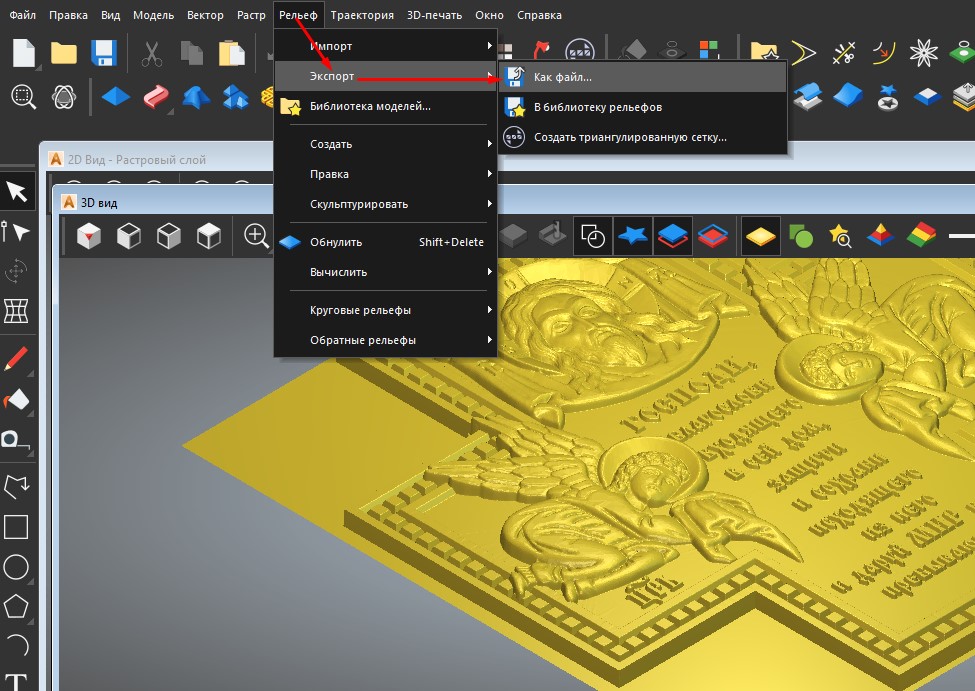The image size is (975, 691).
Task: Open the Справка menu
Action: click(539, 15)
